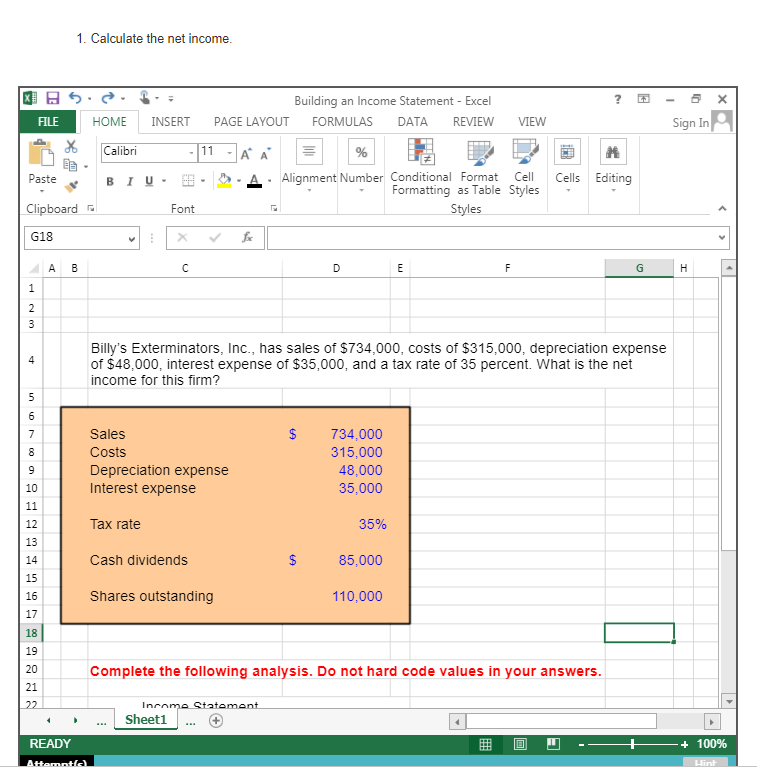Click formula bar Cancel X icon
Image resolution: width=757 pixels, height=768 pixels.
pos(182,238)
